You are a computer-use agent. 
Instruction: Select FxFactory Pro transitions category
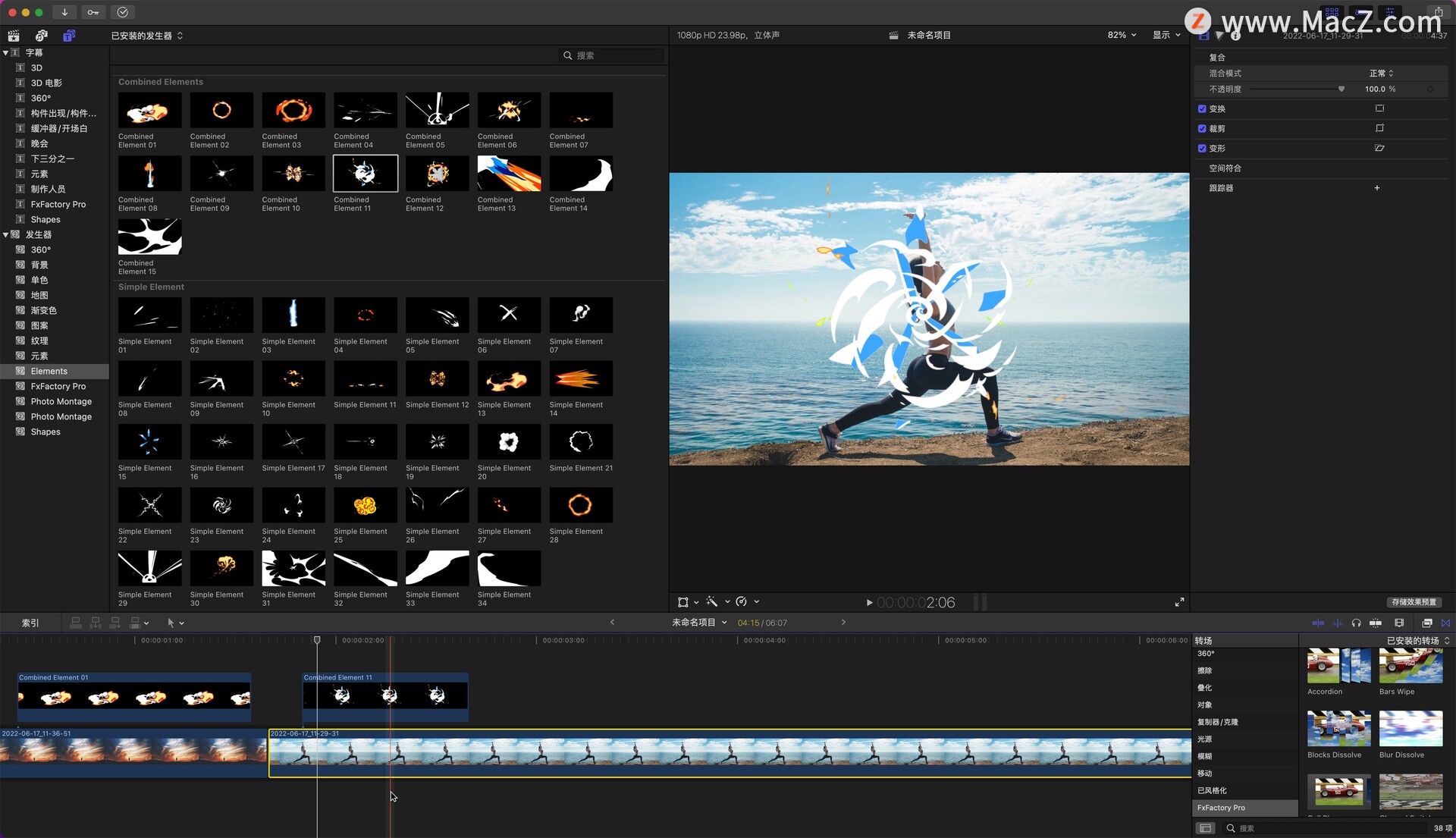[x=1221, y=808]
